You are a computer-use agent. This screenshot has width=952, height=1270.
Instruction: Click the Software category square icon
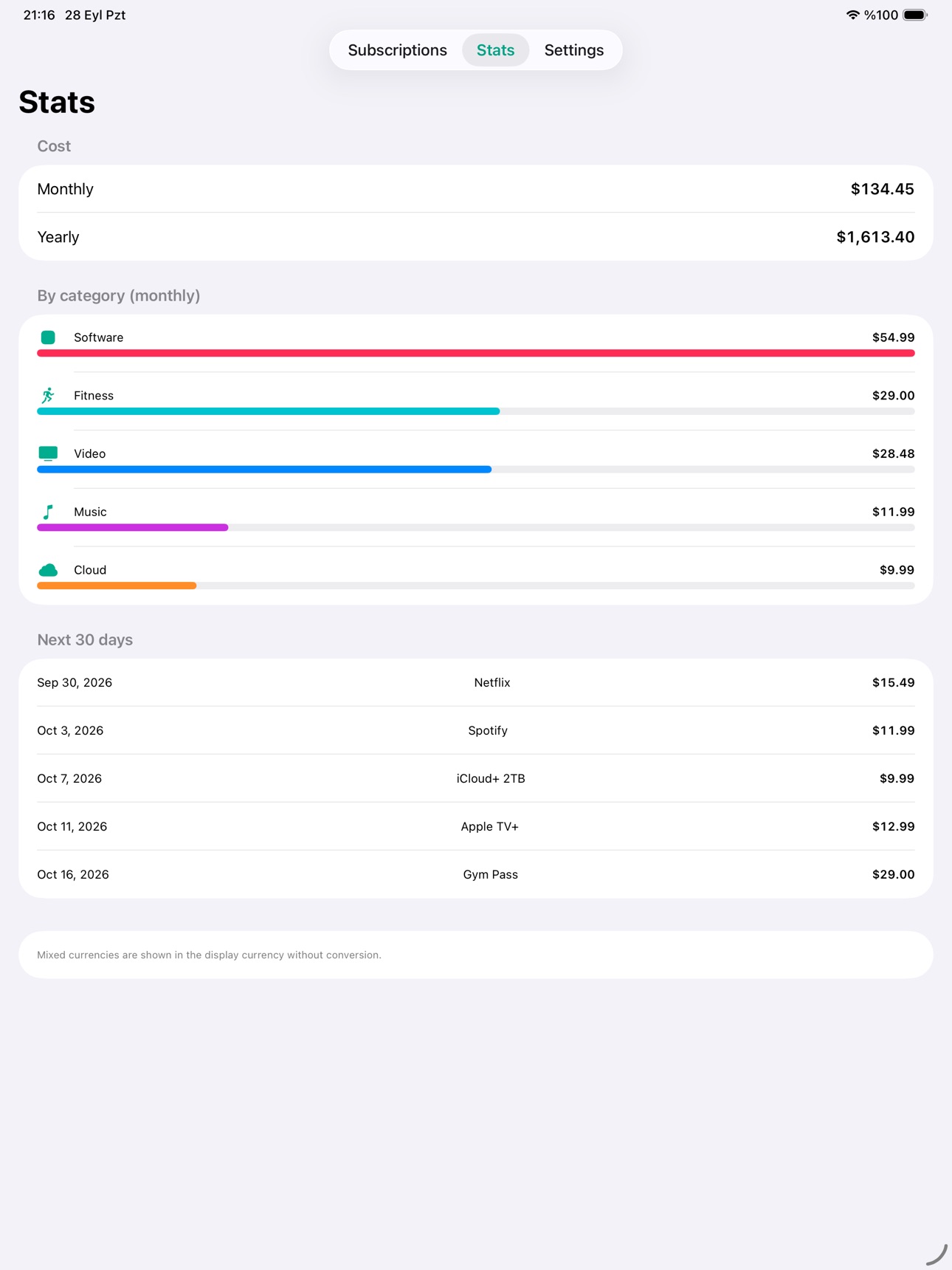(x=48, y=337)
